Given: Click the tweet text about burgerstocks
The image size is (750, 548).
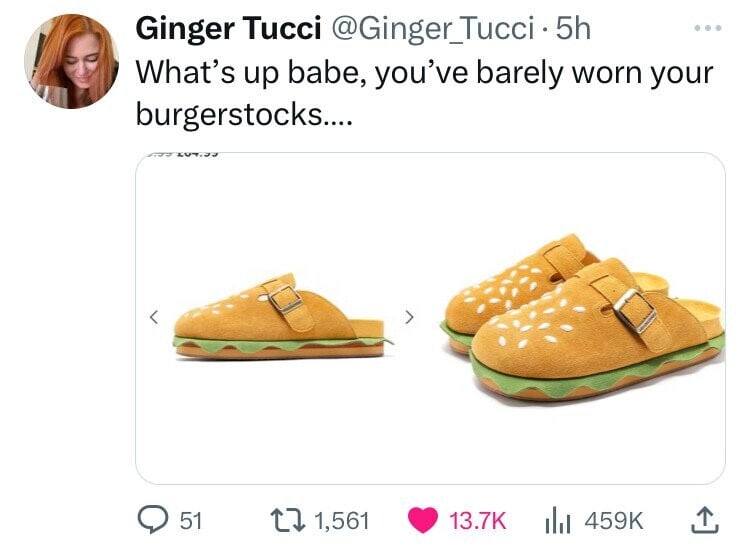Looking at the screenshot, I should (425, 94).
